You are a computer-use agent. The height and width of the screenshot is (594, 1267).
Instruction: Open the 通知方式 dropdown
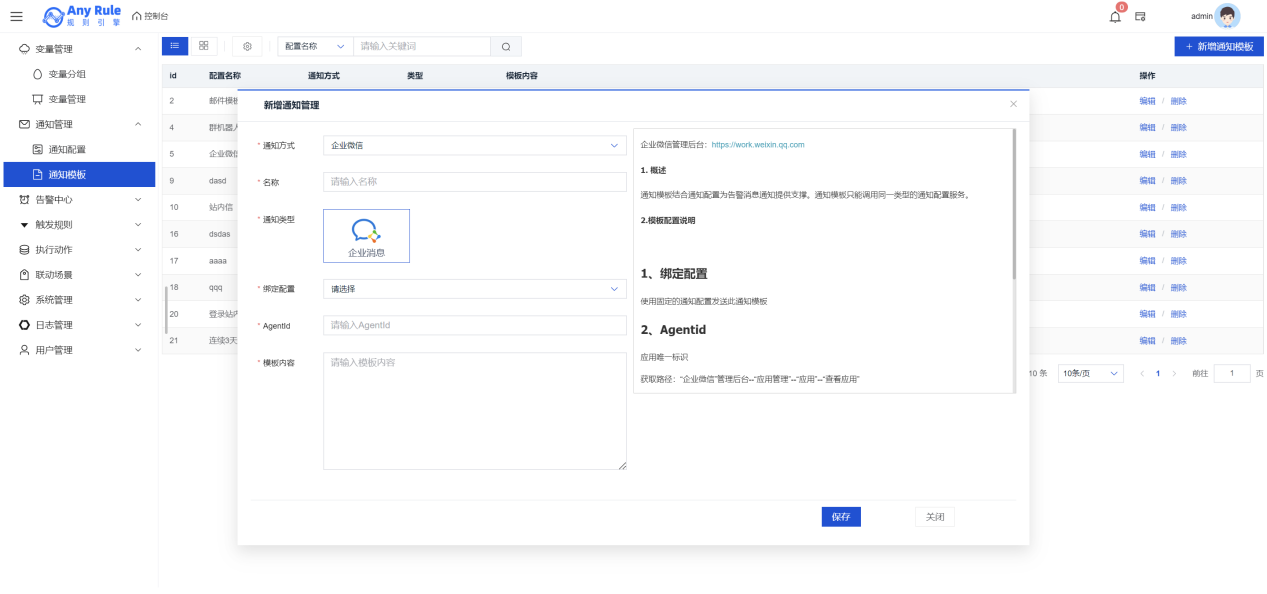474,145
